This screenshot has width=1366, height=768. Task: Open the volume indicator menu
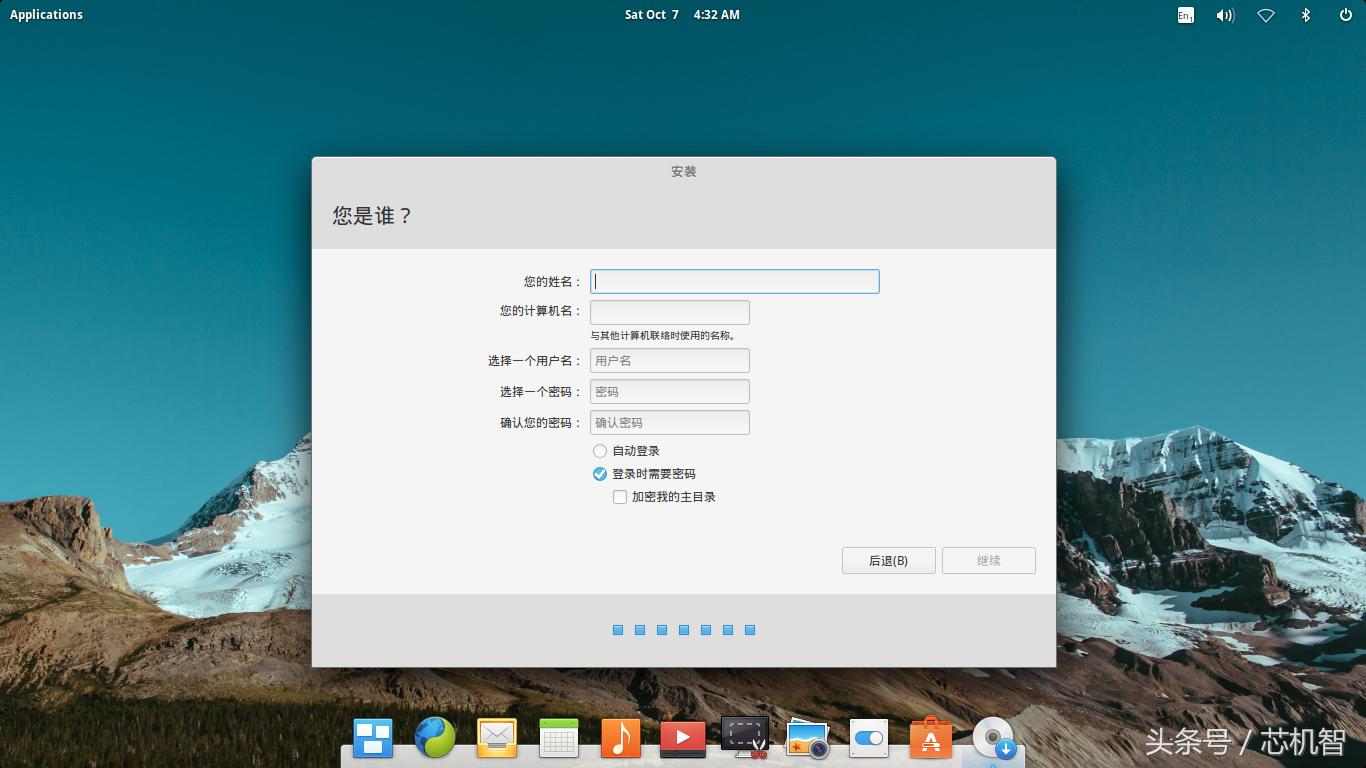pos(1224,15)
